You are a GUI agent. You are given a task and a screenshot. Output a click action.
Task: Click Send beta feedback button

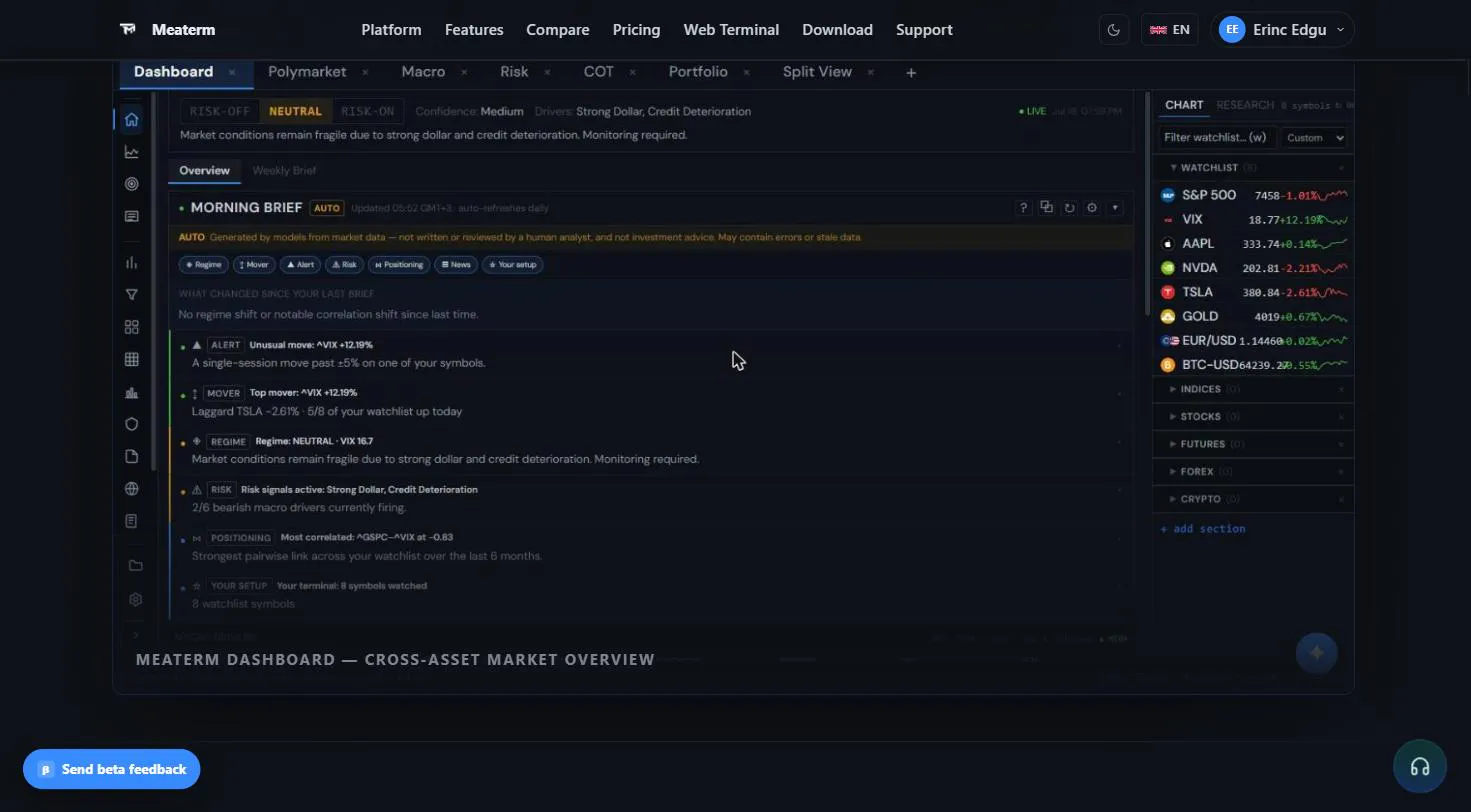coord(112,769)
